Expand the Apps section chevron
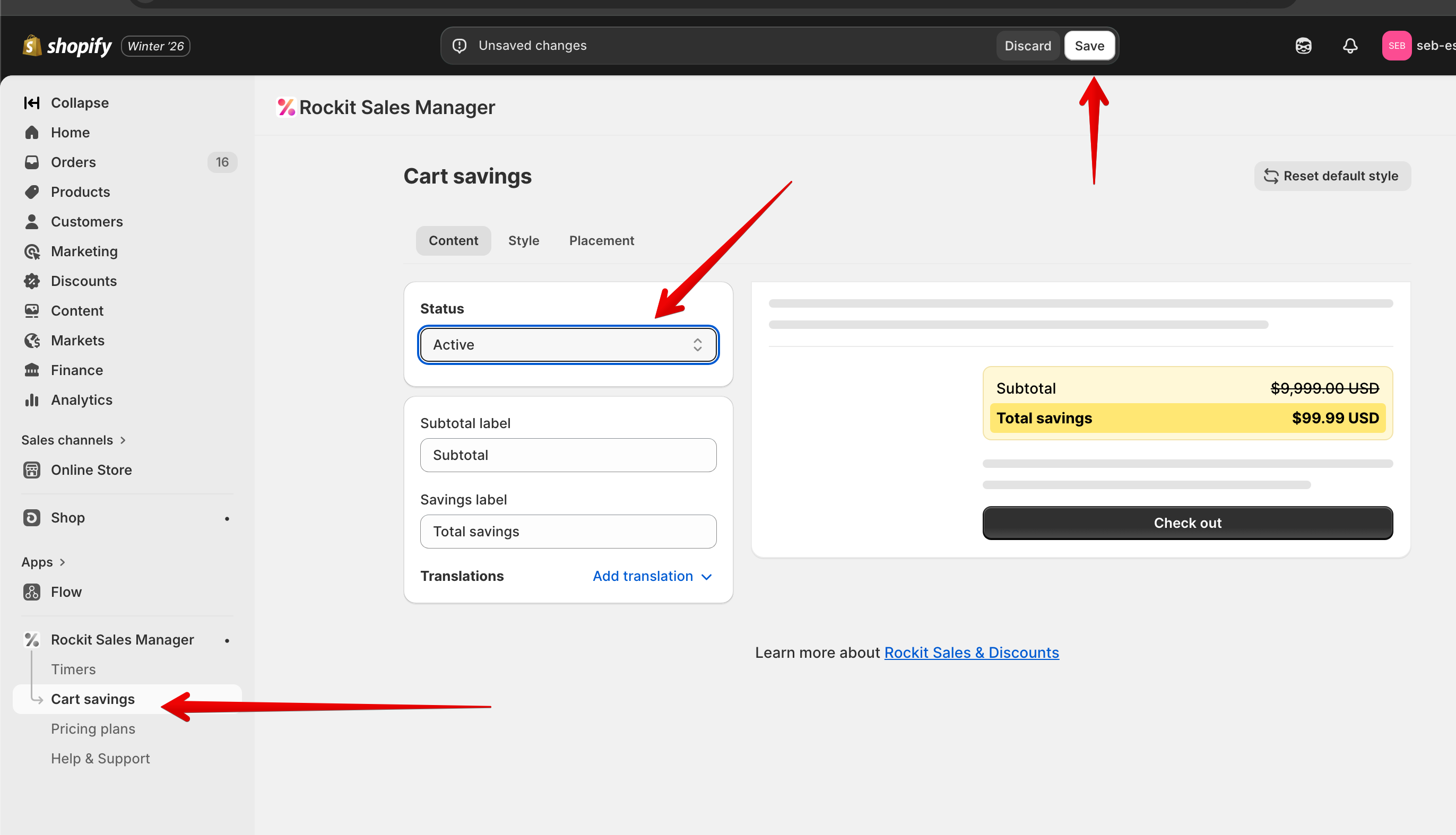The width and height of the screenshot is (1456, 835). (x=63, y=562)
